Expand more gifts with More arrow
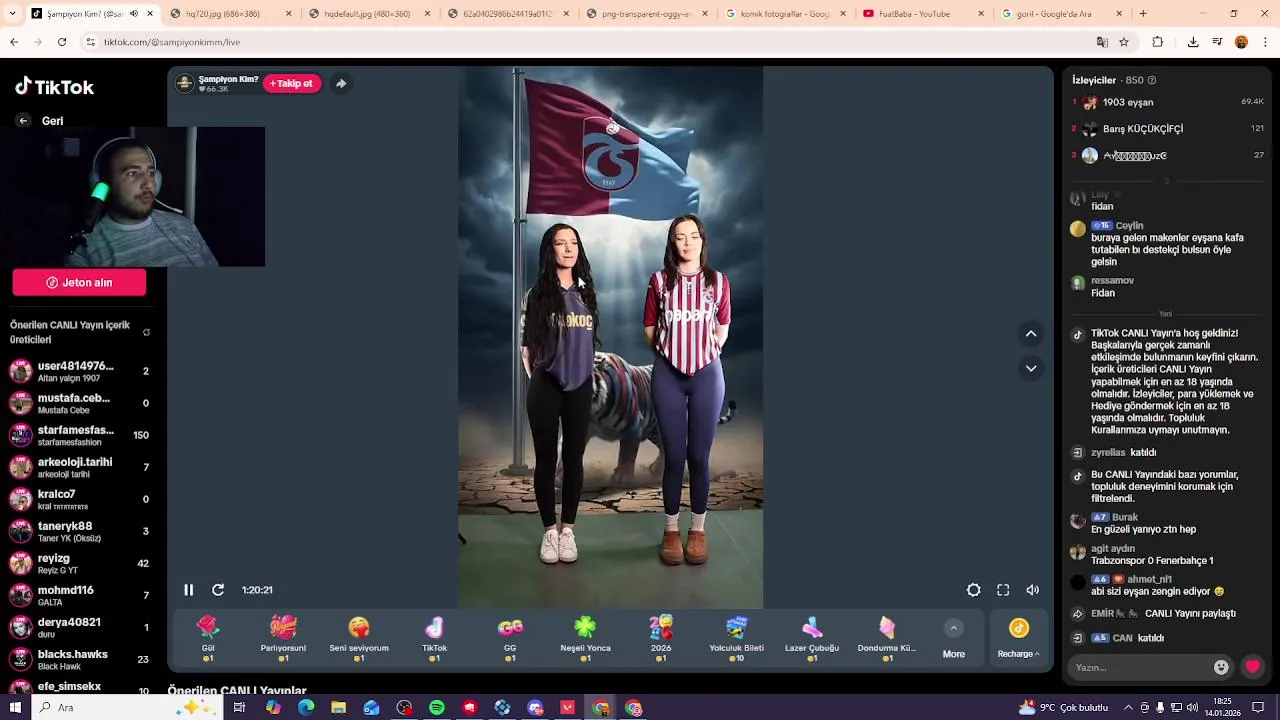The width and height of the screenshot is (1280, 720). (953, 628)
